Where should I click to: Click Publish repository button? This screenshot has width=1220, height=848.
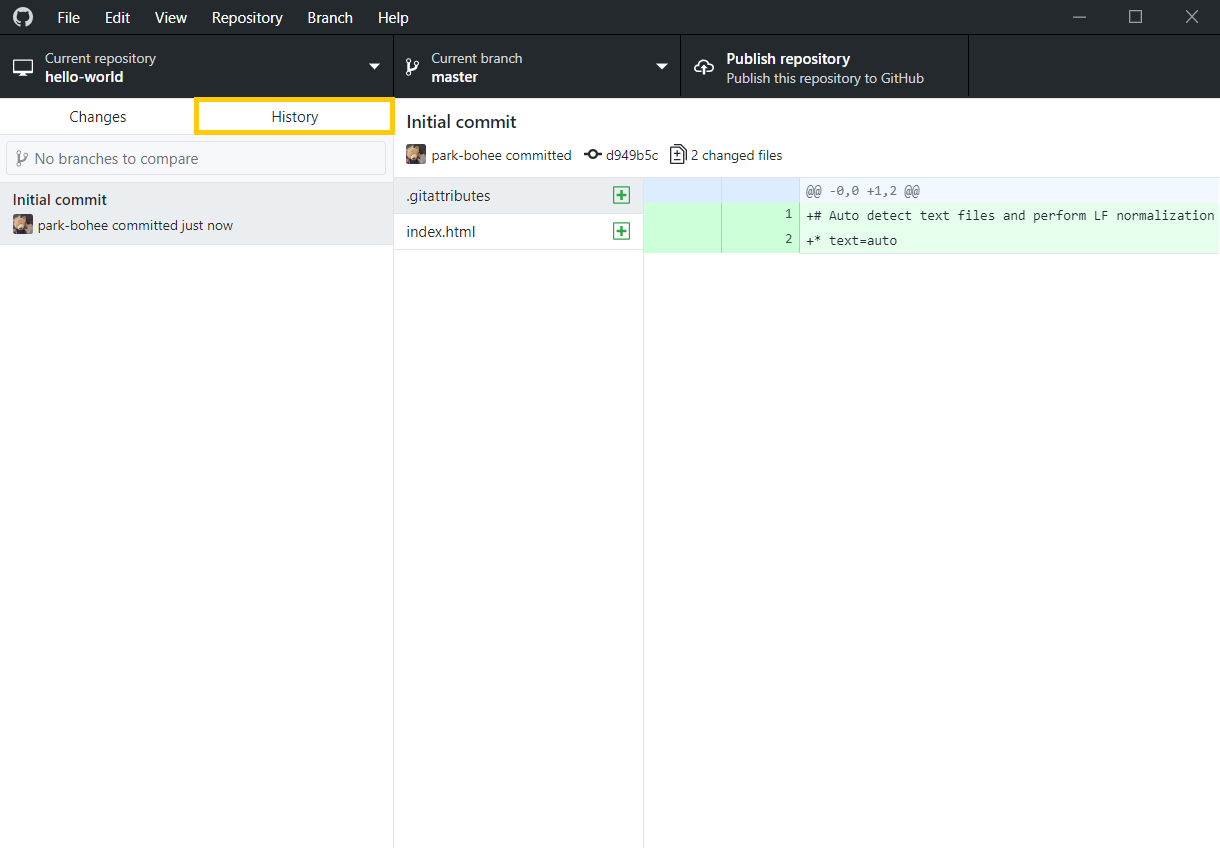[825, 67]
